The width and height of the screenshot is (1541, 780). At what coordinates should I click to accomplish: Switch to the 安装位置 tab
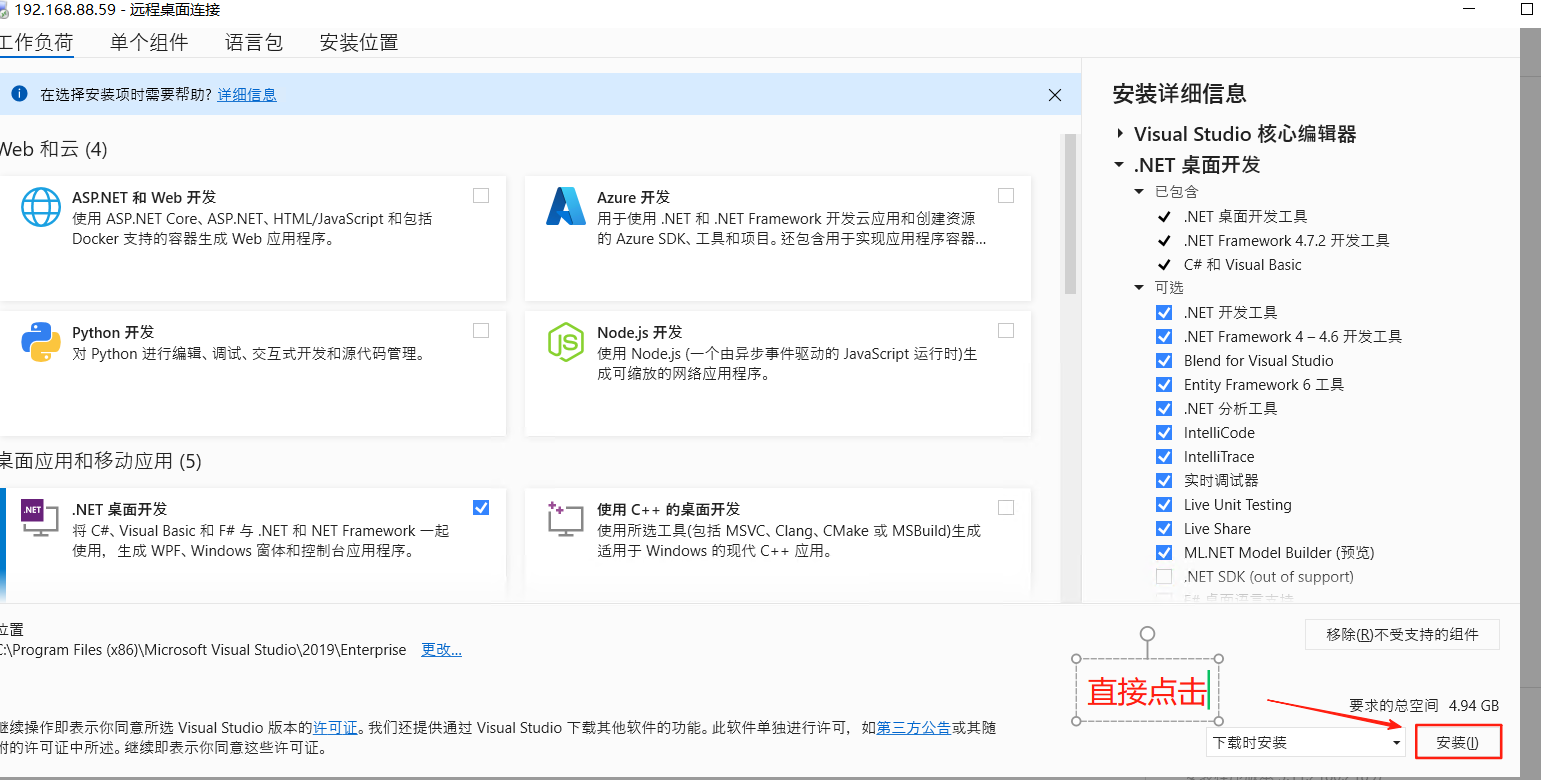coord(359,42)
